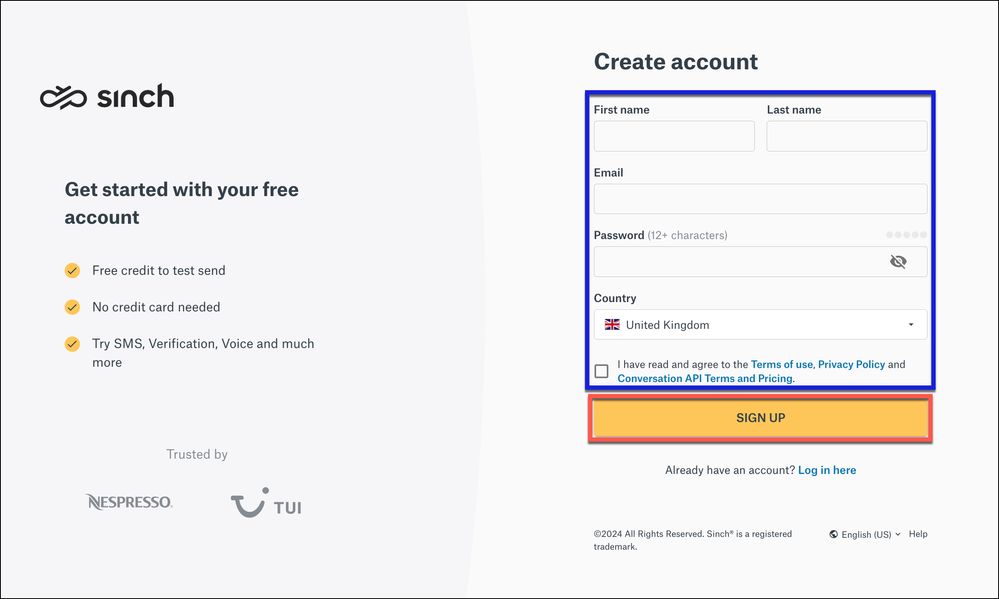The height and width of the screenshot is (599, 999).
Task: Focus the First name input field
Action: (674, 136)
